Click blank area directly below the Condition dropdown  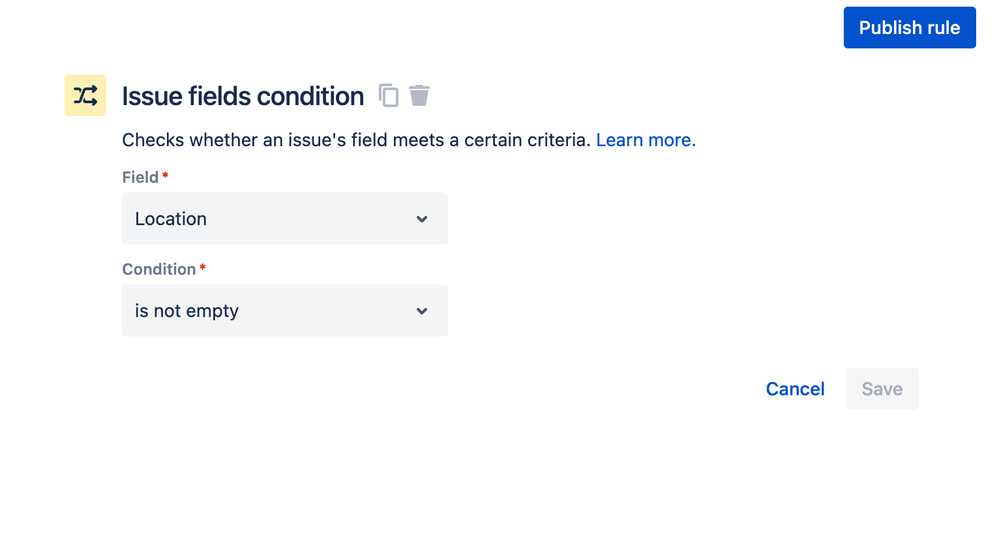(284, 370)
